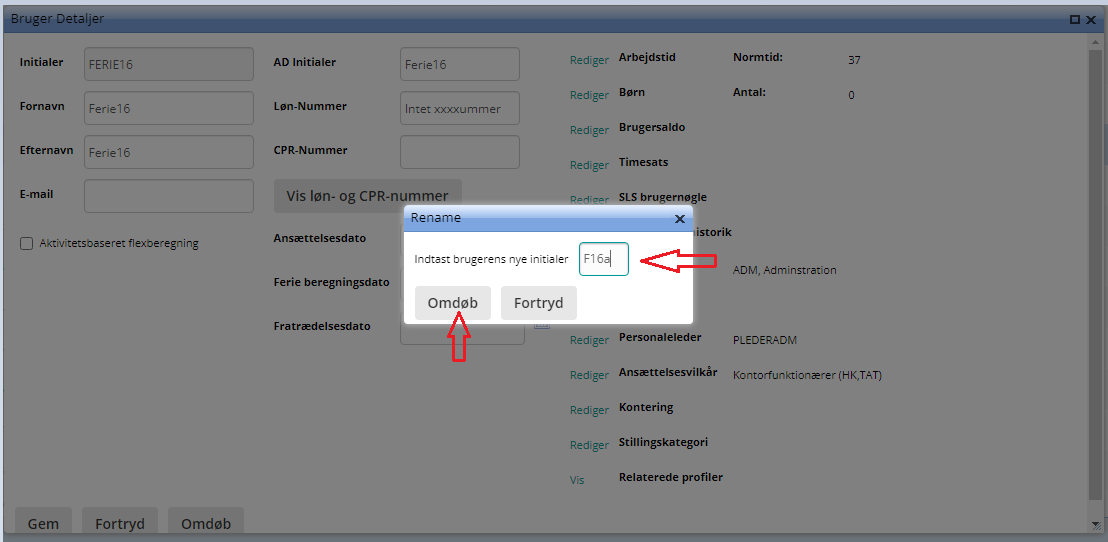Click Omdøb button in Rename dialog

click(x=452, y=303)
